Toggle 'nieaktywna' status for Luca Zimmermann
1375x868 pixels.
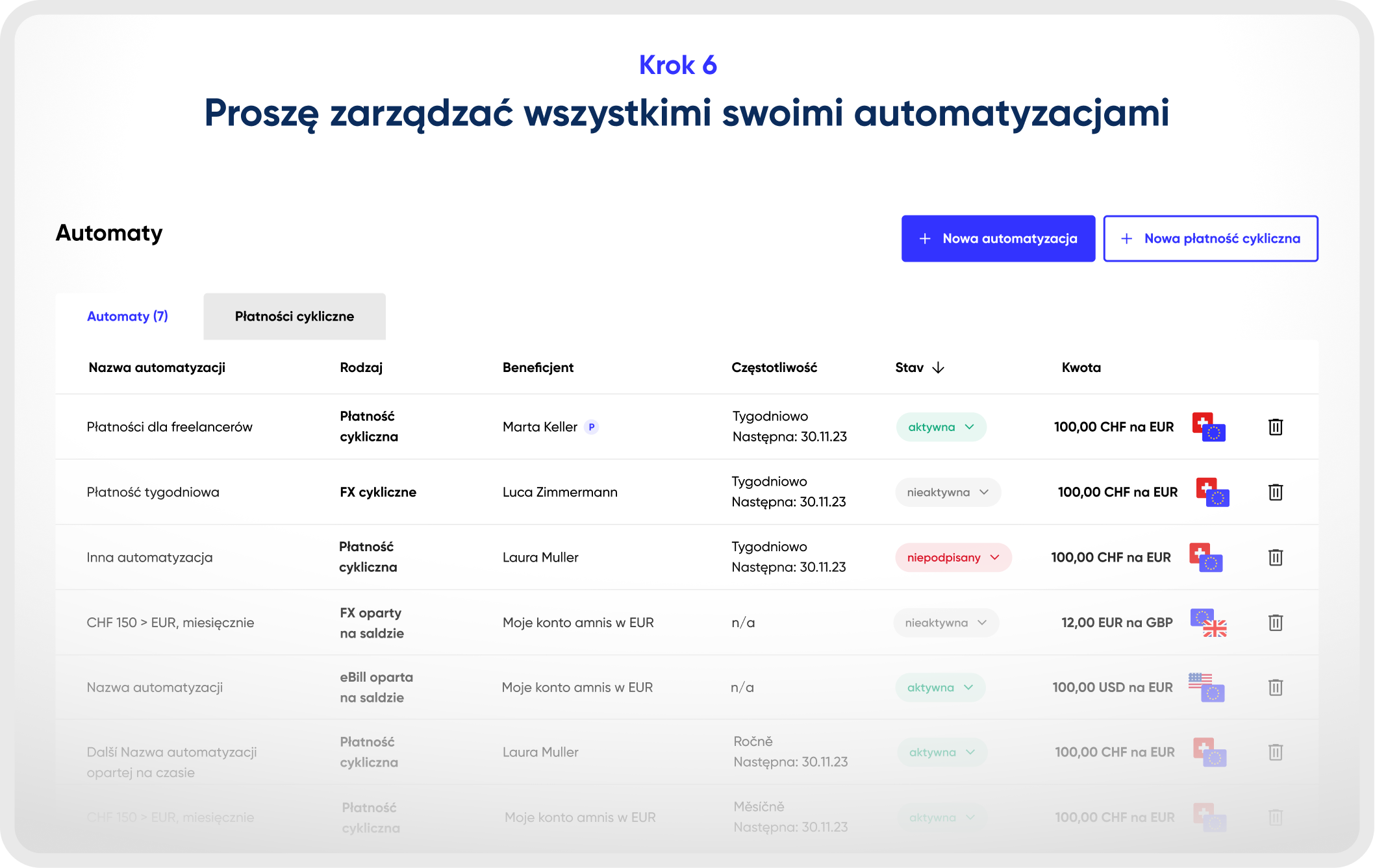click(x=948, y=492)
